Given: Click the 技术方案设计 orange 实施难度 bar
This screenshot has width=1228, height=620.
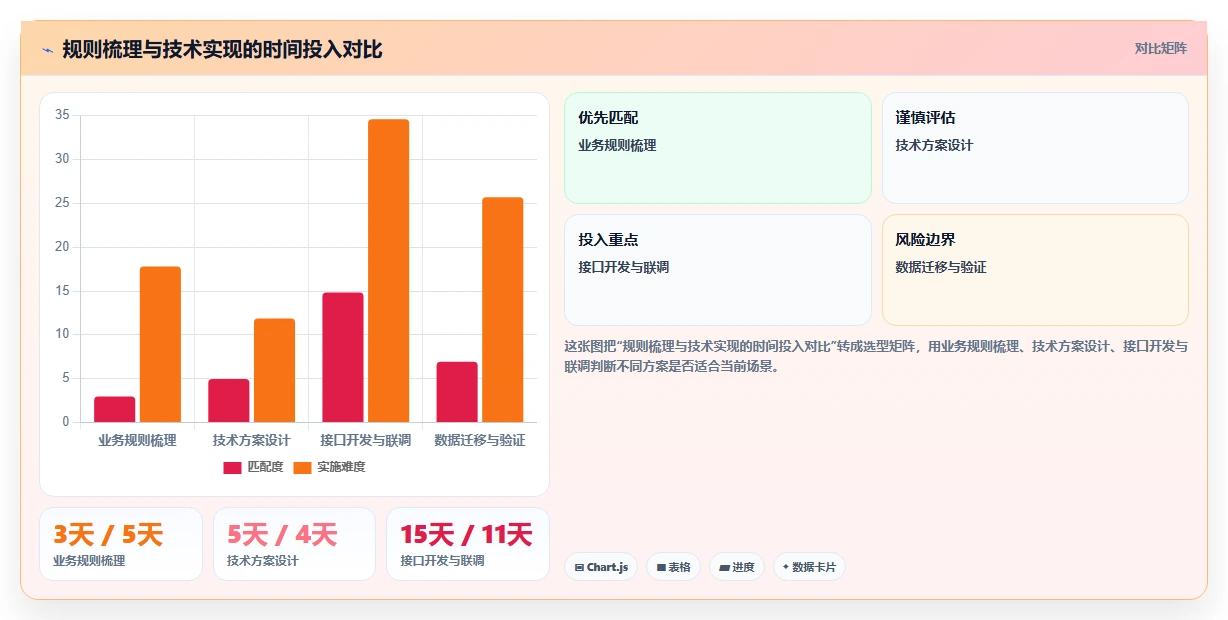Looking at the screenshot, I should tap(274, 370).
